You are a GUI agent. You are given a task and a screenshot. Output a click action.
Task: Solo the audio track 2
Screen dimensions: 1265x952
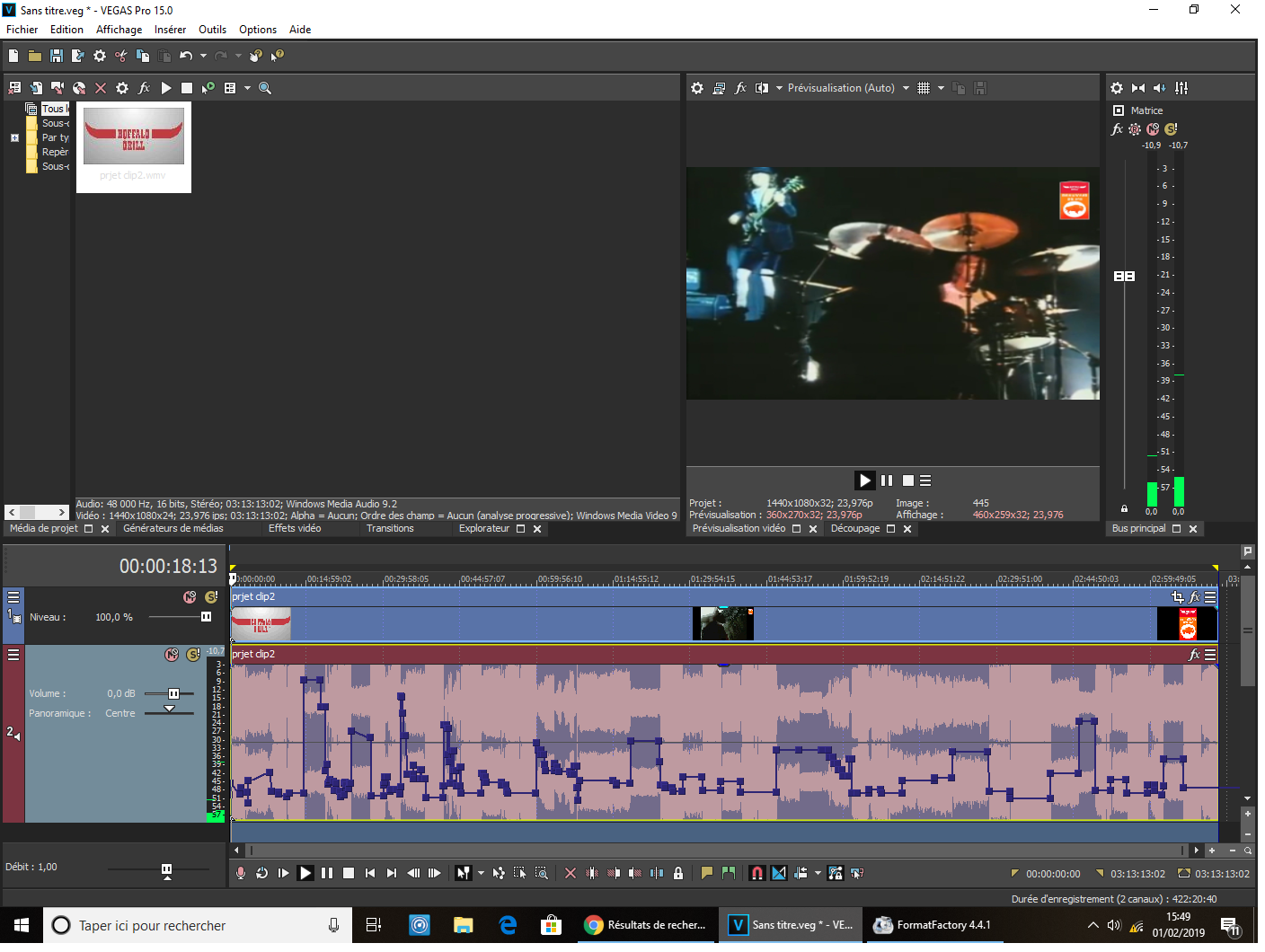(x=193, y=655)
